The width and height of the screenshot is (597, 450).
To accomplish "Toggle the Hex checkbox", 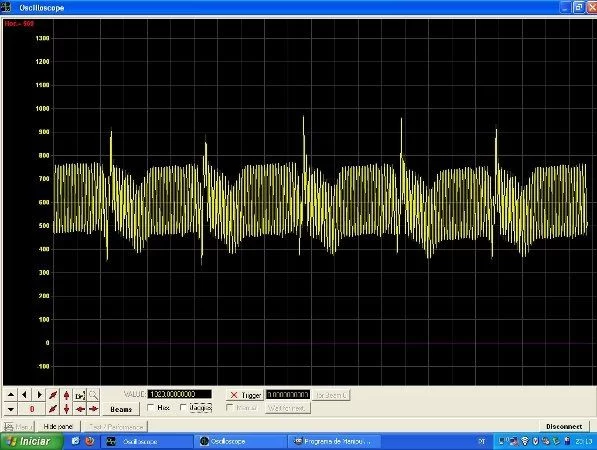I will point(151,408).
